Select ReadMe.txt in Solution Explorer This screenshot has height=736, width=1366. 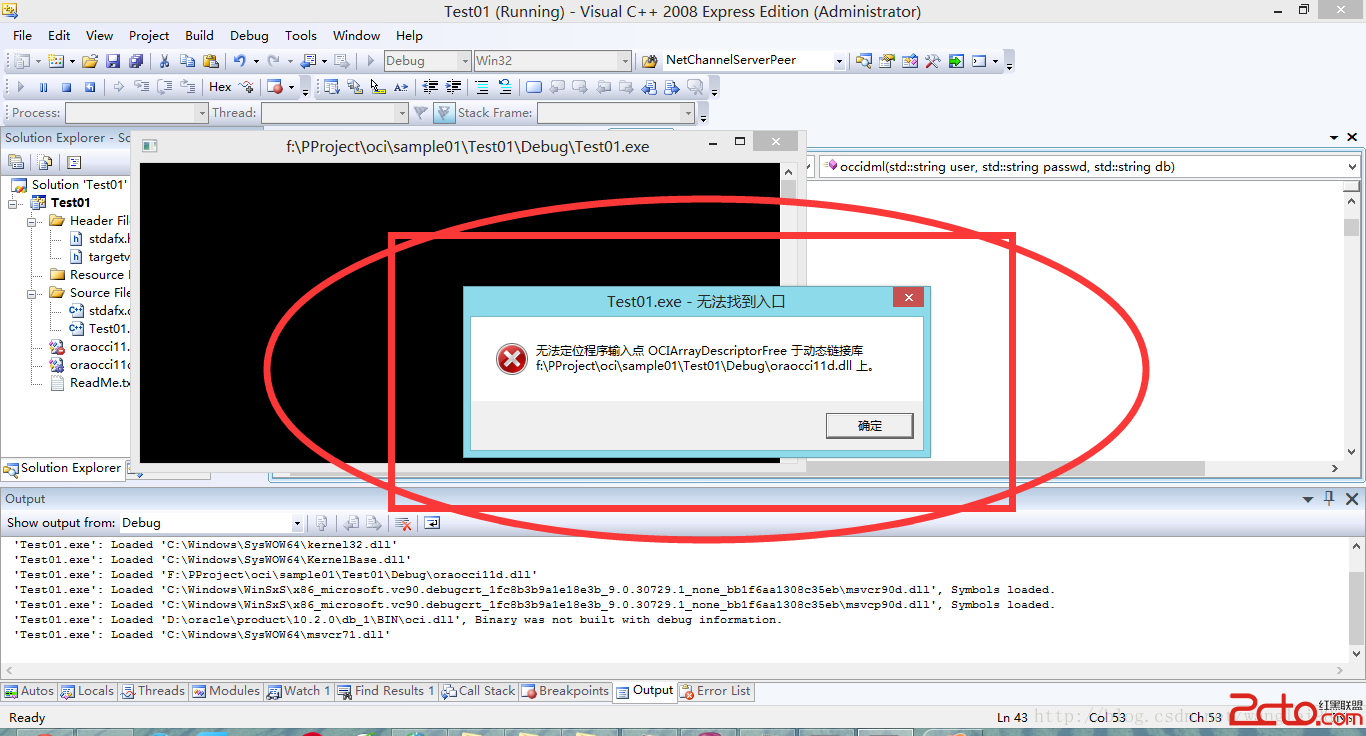90,383
